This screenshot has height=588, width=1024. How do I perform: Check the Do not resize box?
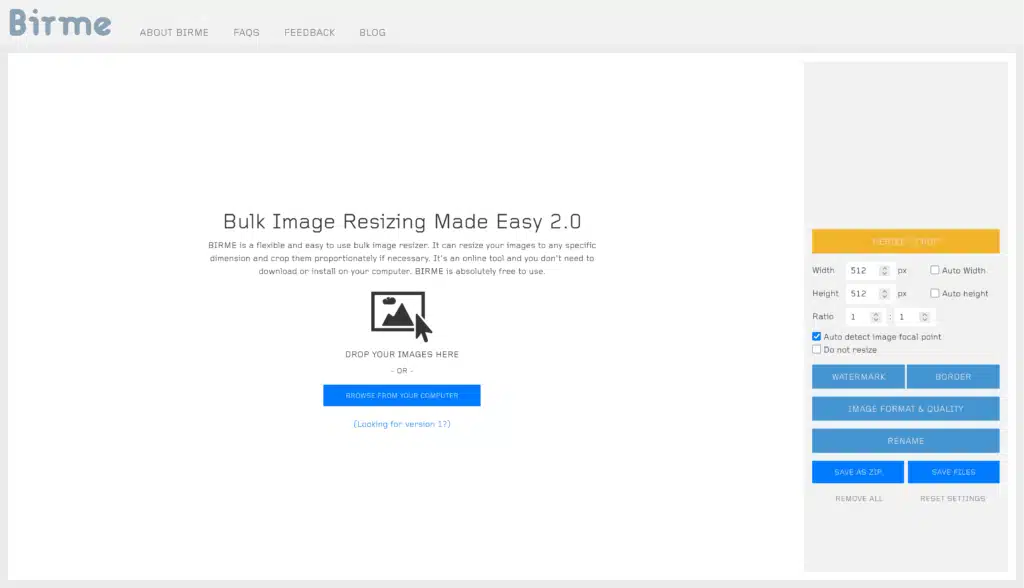tap(816, 350)
